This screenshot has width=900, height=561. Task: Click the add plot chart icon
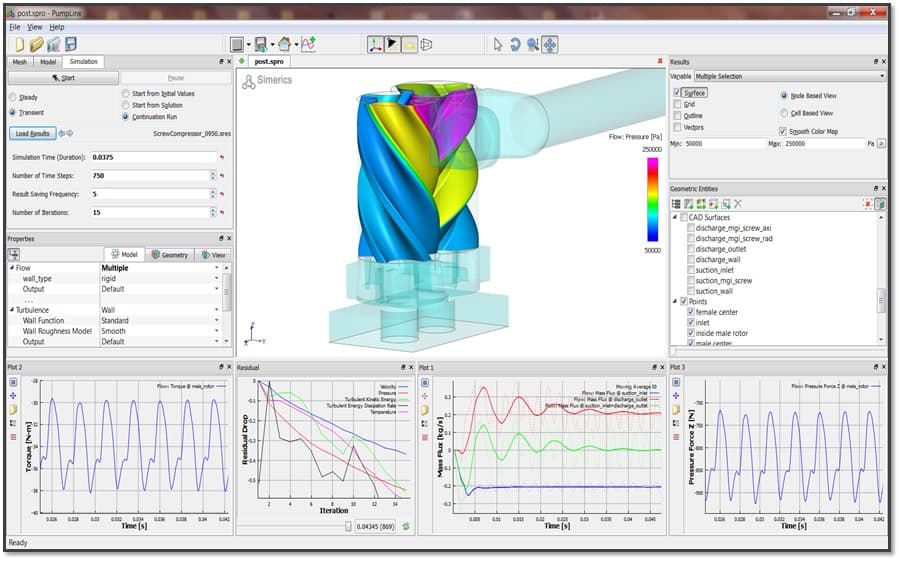point(309,44)
